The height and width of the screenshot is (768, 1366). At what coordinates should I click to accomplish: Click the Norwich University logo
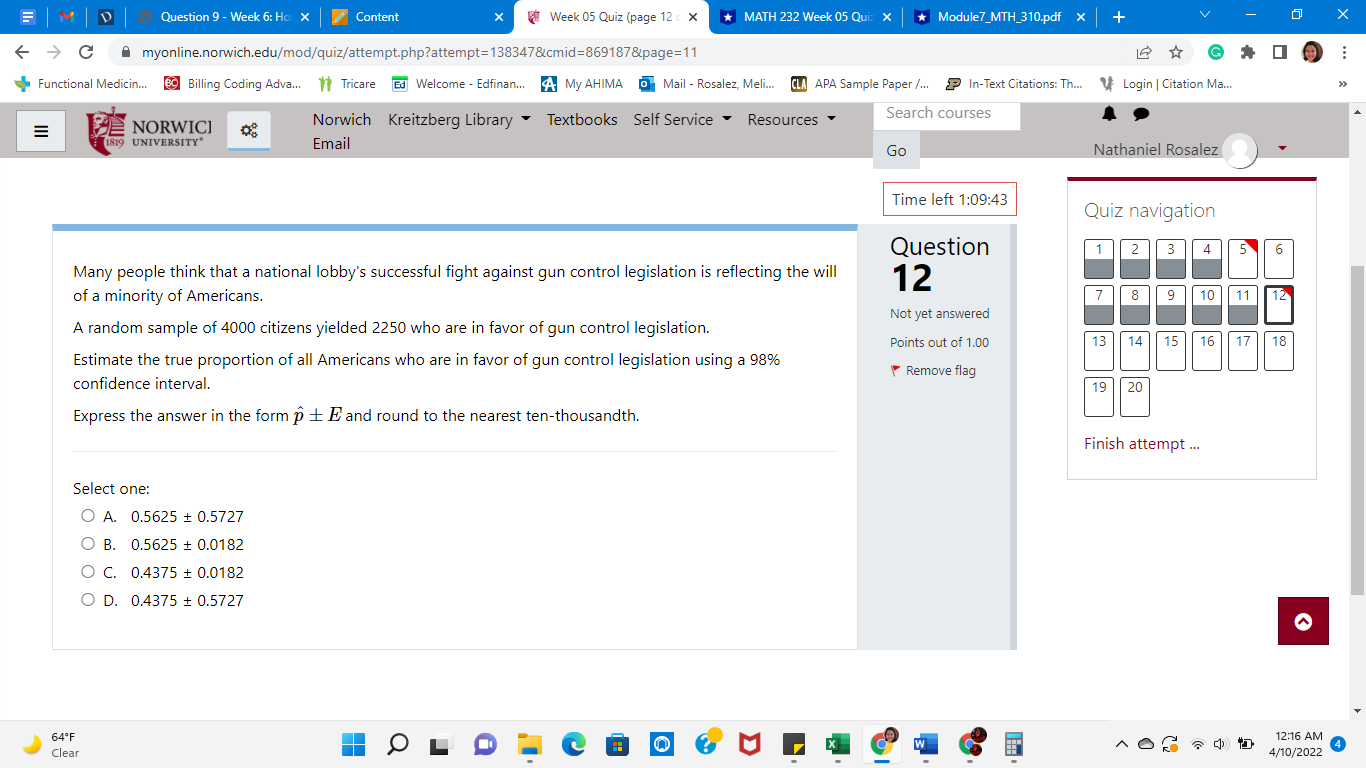(x=150, y=131)
